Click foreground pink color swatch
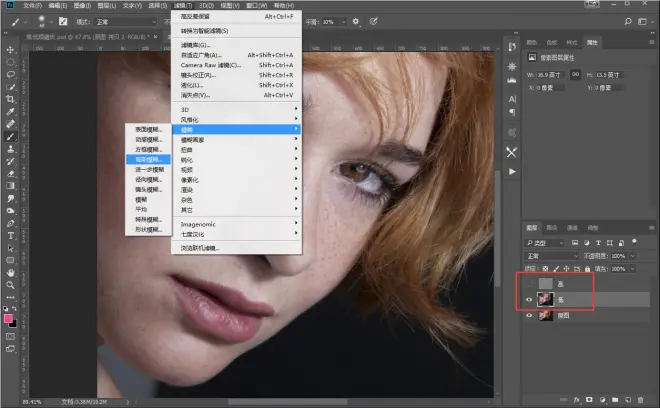The height and width of the screenshot is (408, 660). (8, 318)
